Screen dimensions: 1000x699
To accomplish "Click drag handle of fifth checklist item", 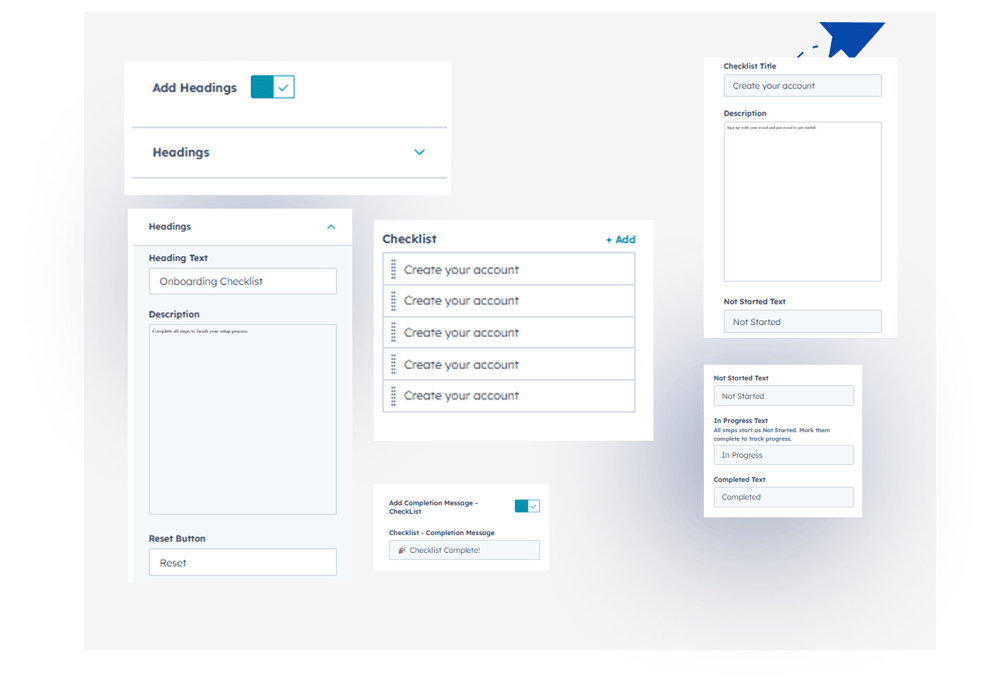I will pos(394,396).
